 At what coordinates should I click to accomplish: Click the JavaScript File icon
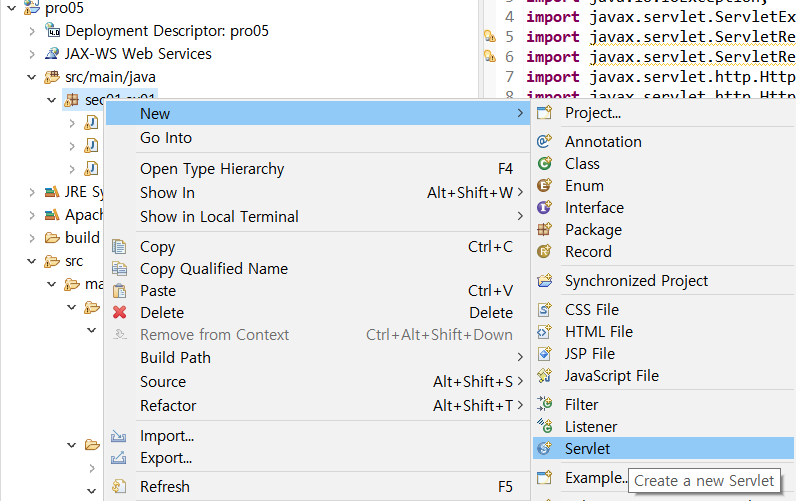(x=544, y=376)
